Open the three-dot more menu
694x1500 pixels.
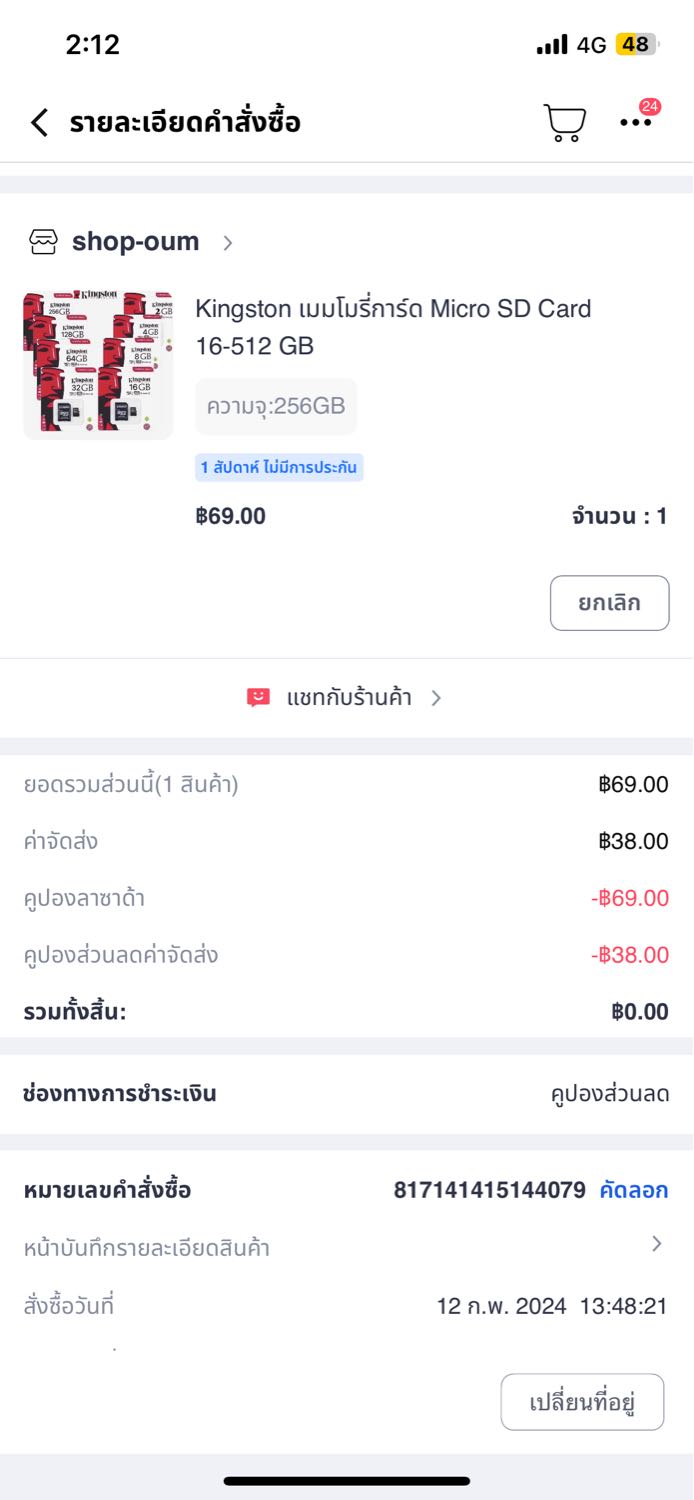pos(635,123)
